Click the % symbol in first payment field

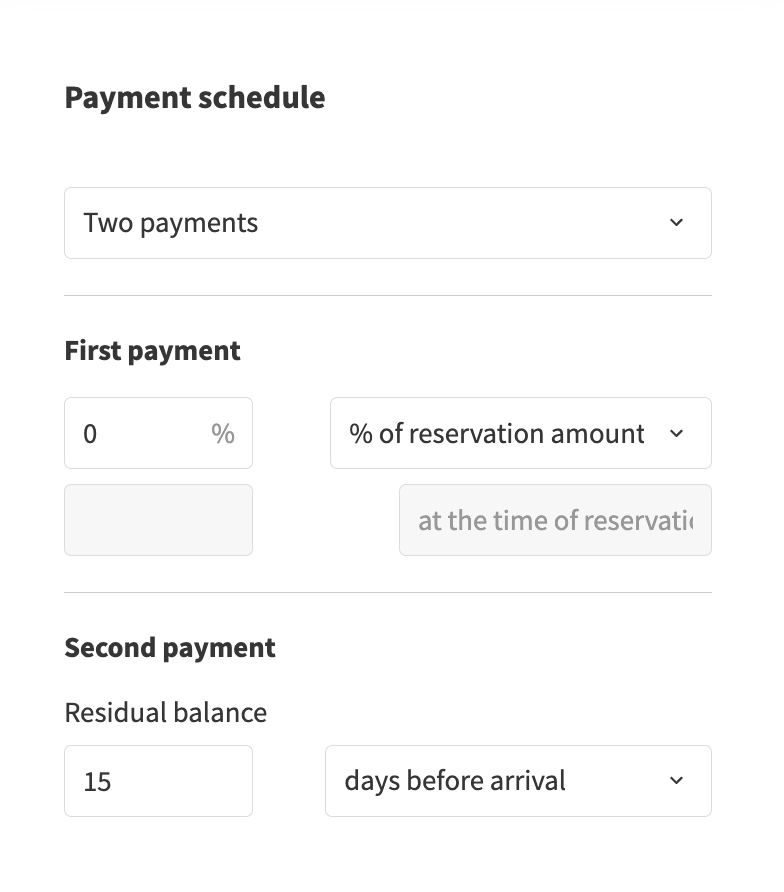click(x=222, y=433)
